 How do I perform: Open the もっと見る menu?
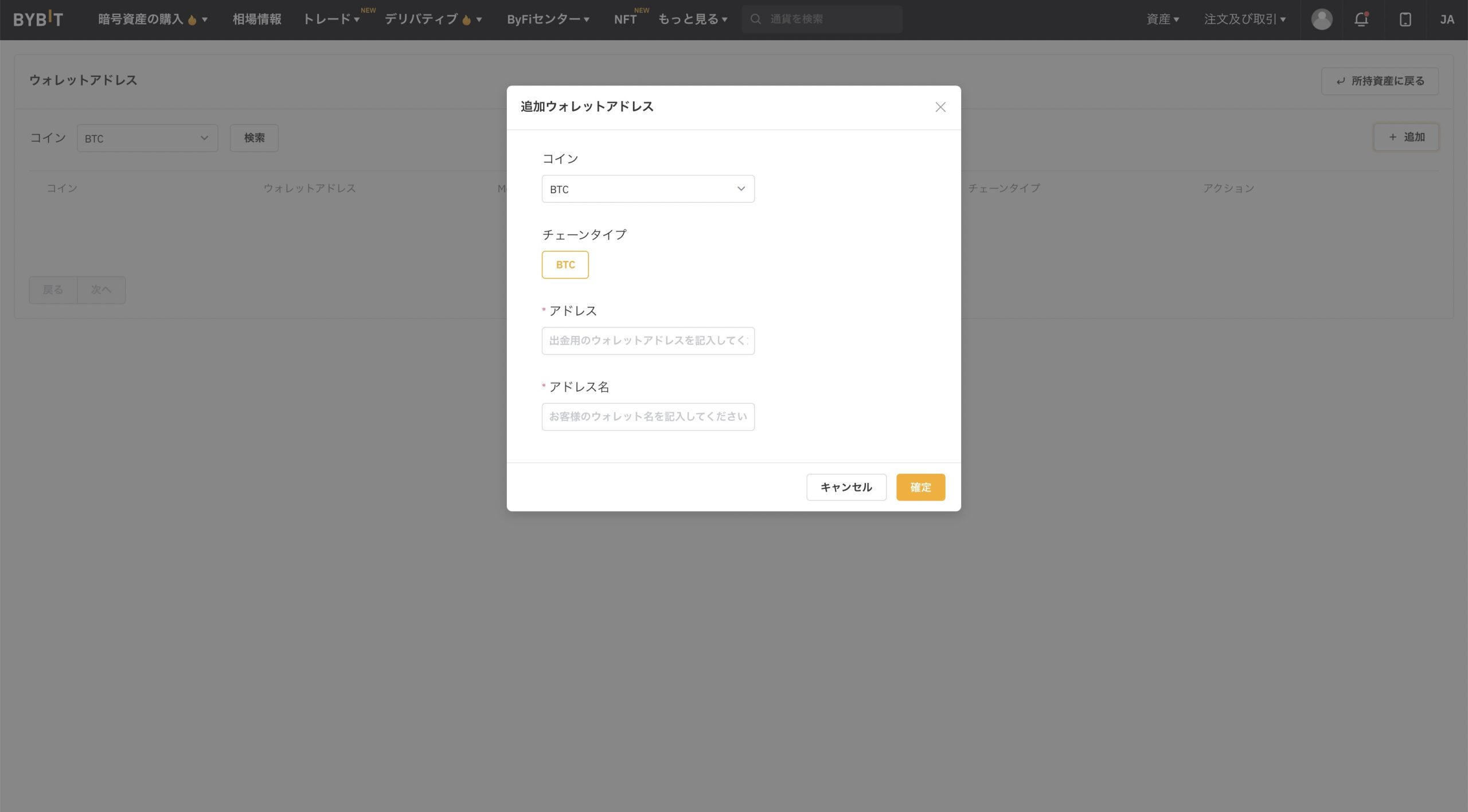(692, 19)
